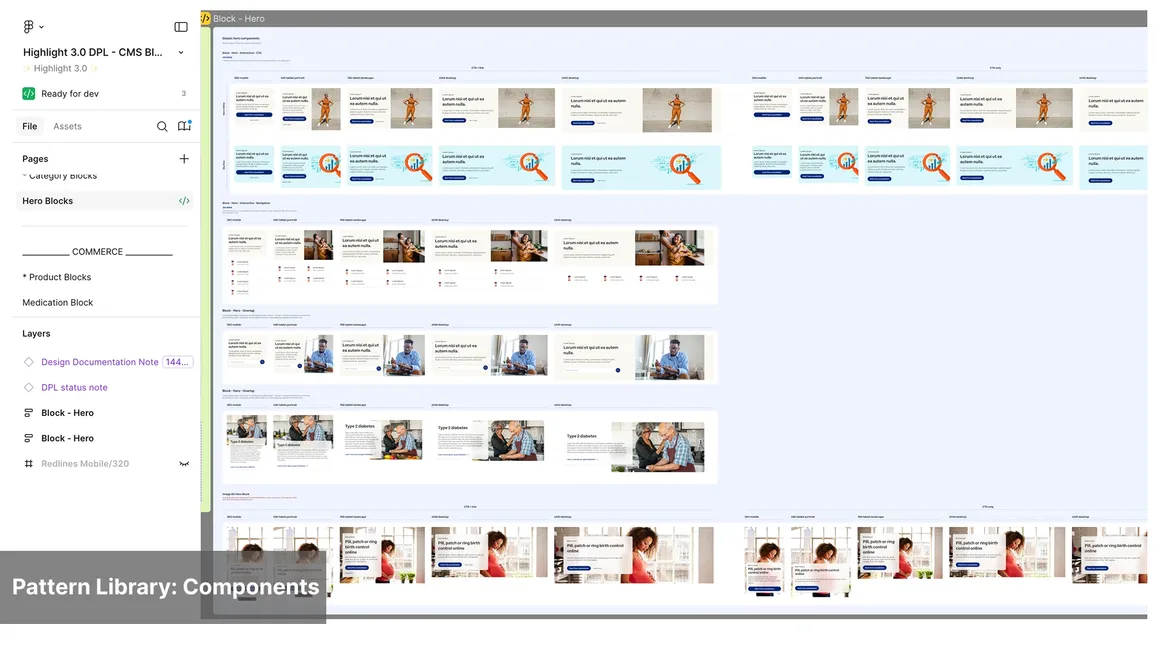Switch to the Assets tab
This screenshot has width=1160, height=653.
[67, 127]
